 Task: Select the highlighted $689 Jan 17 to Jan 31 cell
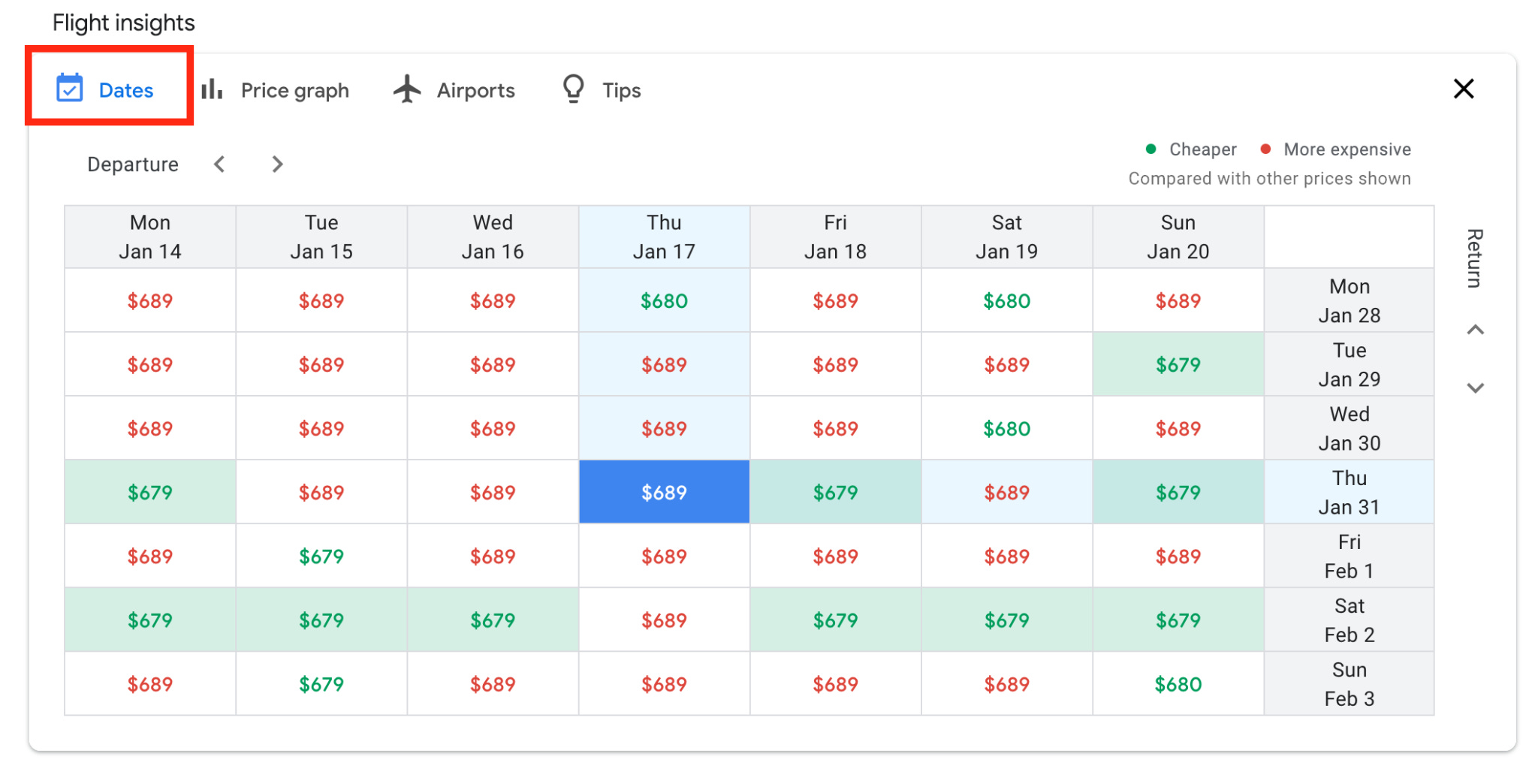coord(664,492)
